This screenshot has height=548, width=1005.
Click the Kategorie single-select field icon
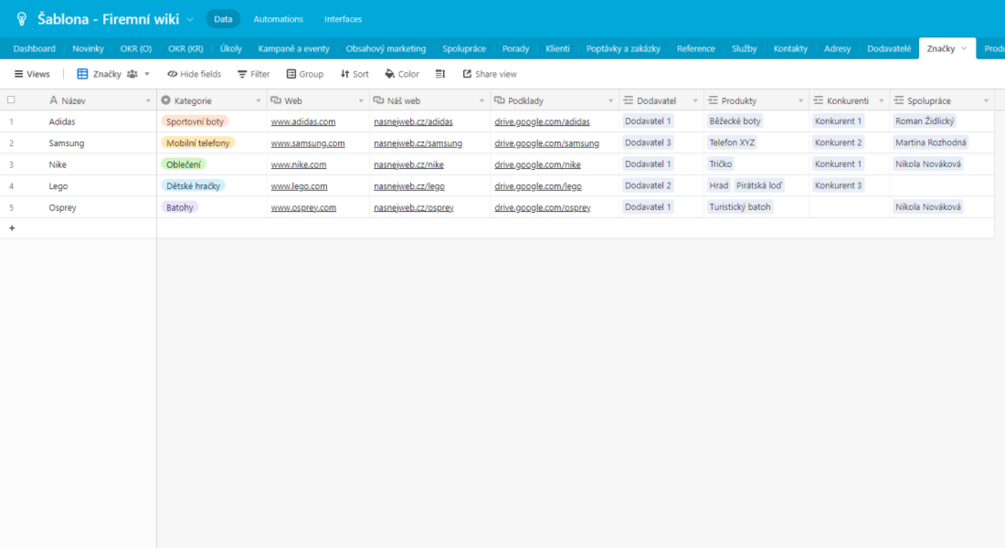tap(166, 101)
